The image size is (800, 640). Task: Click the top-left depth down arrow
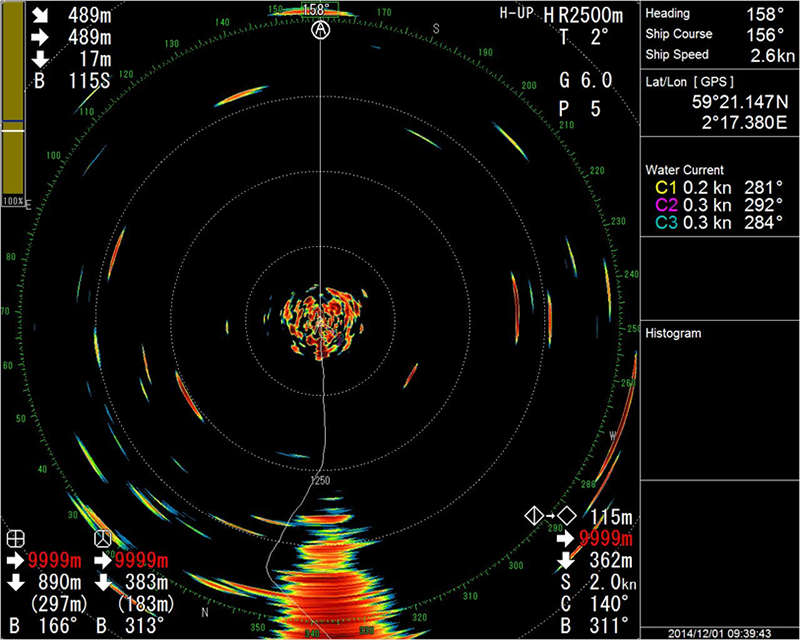click(40, 59)
